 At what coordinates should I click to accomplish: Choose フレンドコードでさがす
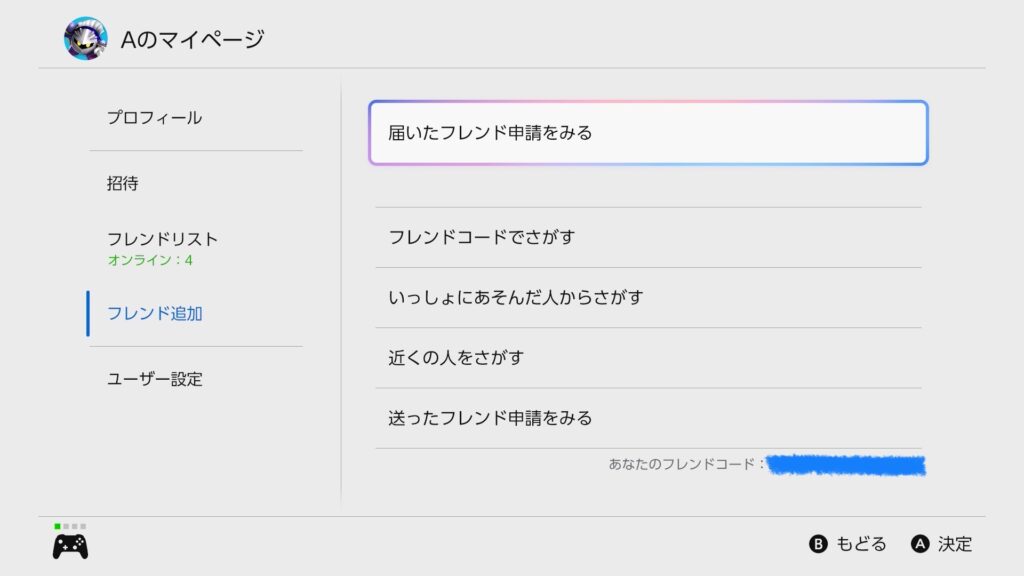[x=648, y=238]
